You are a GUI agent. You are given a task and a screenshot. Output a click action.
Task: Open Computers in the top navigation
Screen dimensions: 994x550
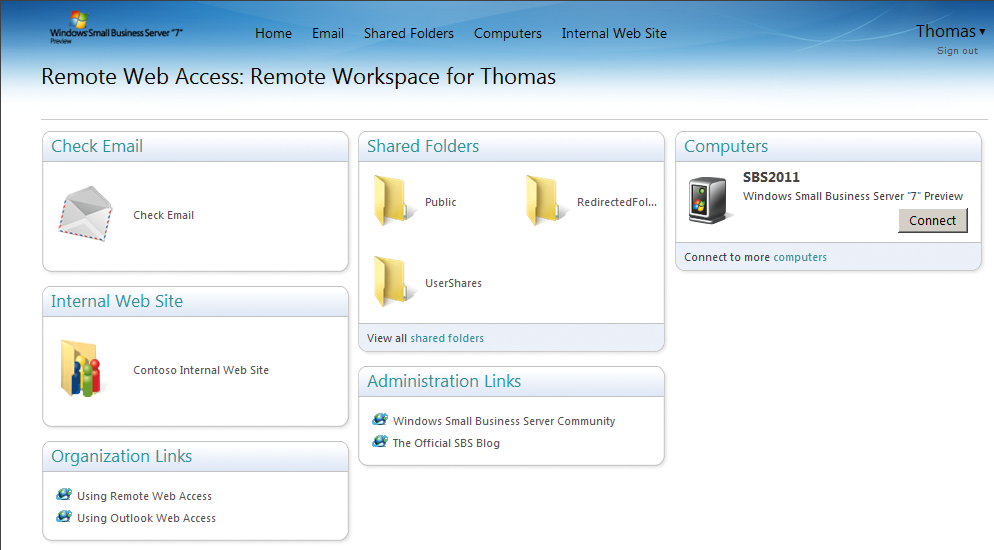coord(508,34)
